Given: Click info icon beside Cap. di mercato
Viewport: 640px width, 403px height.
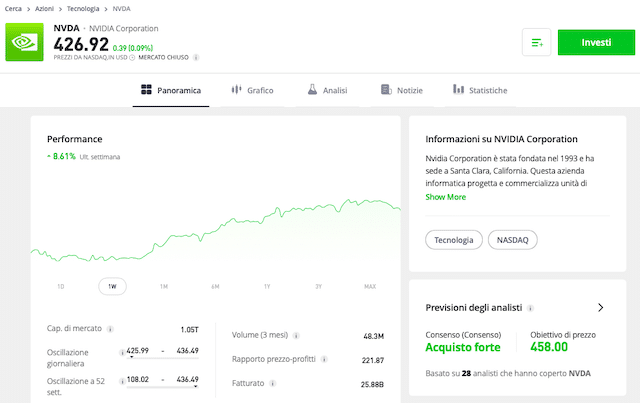Looking at the screenshot, I should 110,329.
